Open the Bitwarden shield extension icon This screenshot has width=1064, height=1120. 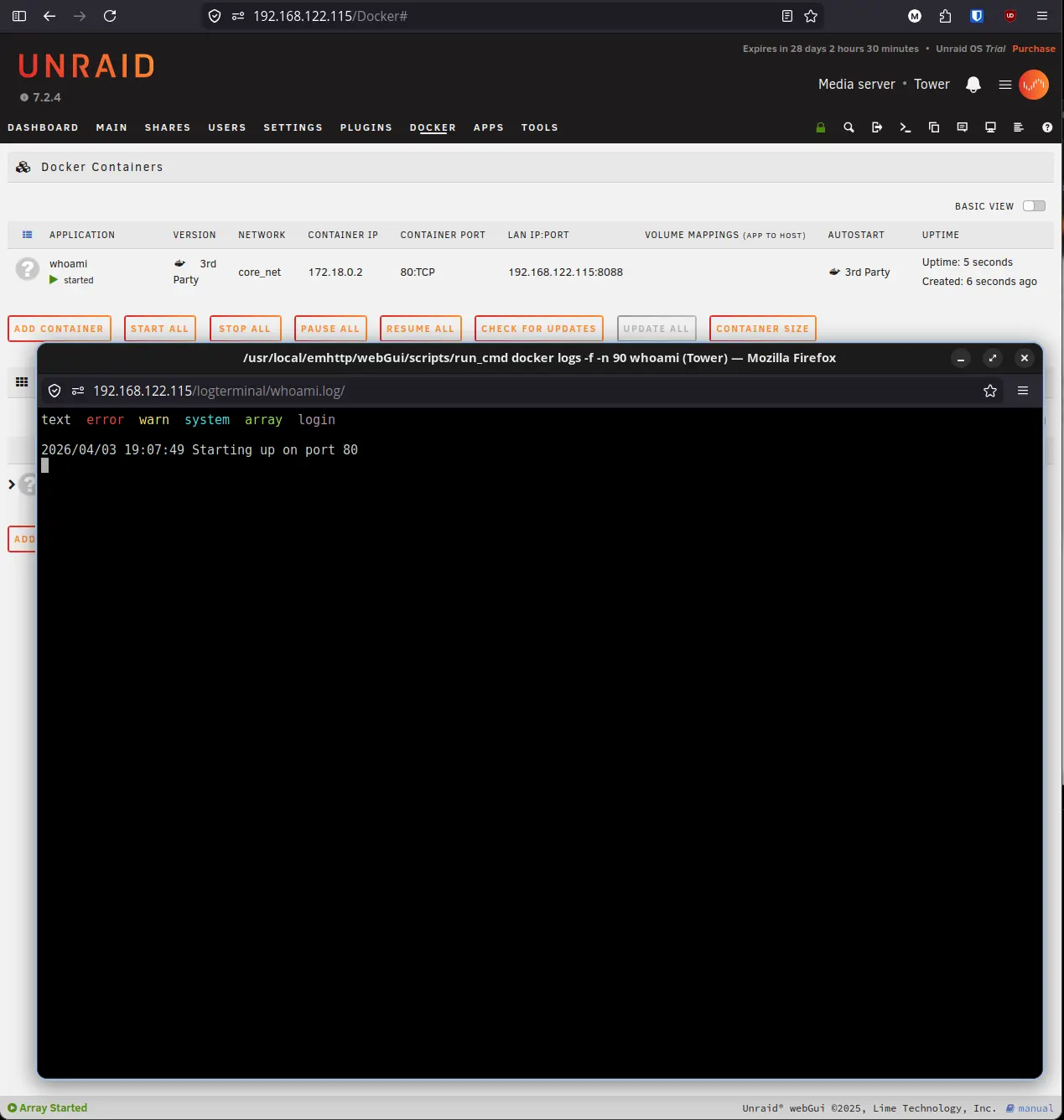click(x=977, y=16)
